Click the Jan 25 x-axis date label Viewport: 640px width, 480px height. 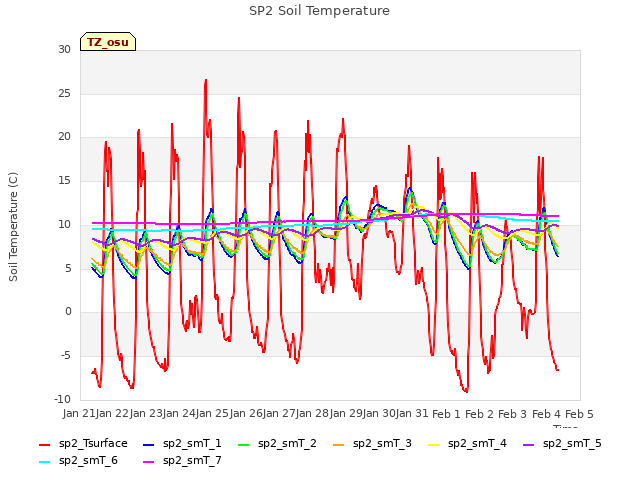[x=213, y=413]
